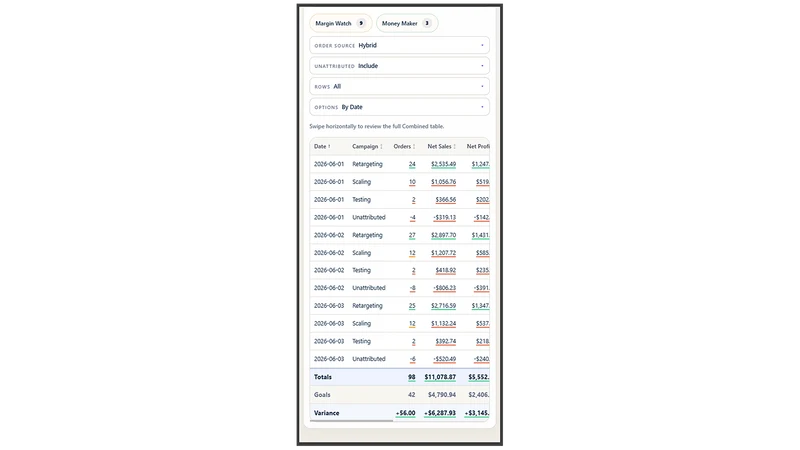Screen dimensions: 800x450
Task: Click net sales $2,897.70
Action: tap(443, 235)
